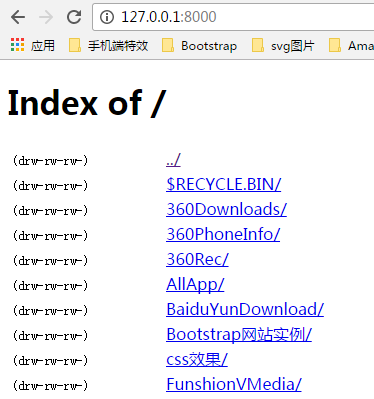
Task: Open the $RECYCLE.BIN/ directory link
Action: point(224,184)
